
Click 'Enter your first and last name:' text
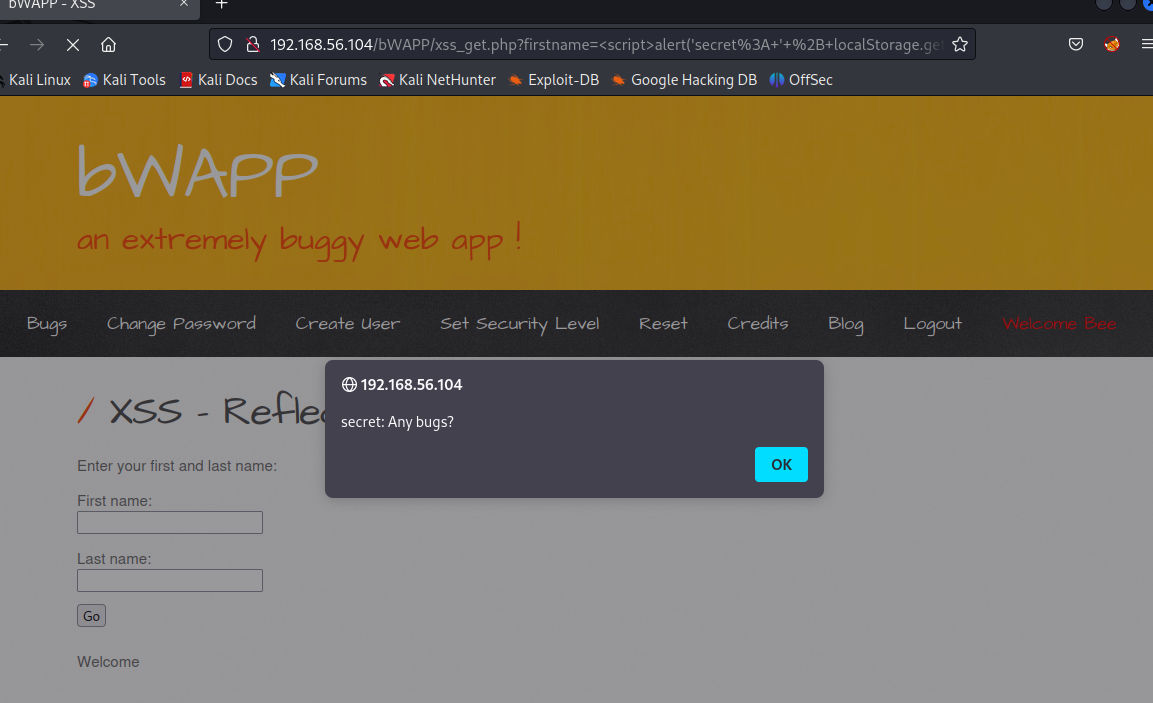point(177,466)
